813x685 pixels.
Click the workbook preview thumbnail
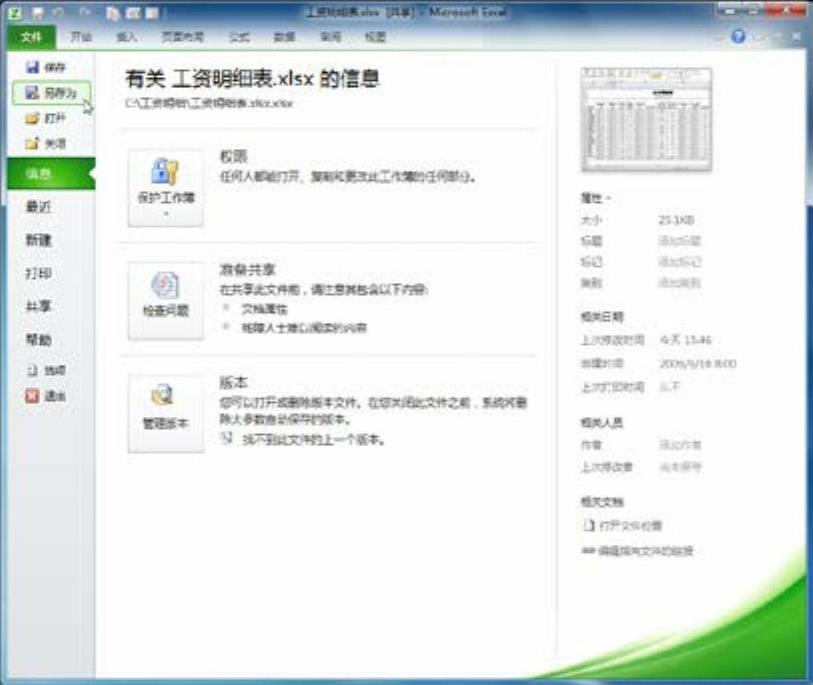pyautogui.click(x=647, y=119)
